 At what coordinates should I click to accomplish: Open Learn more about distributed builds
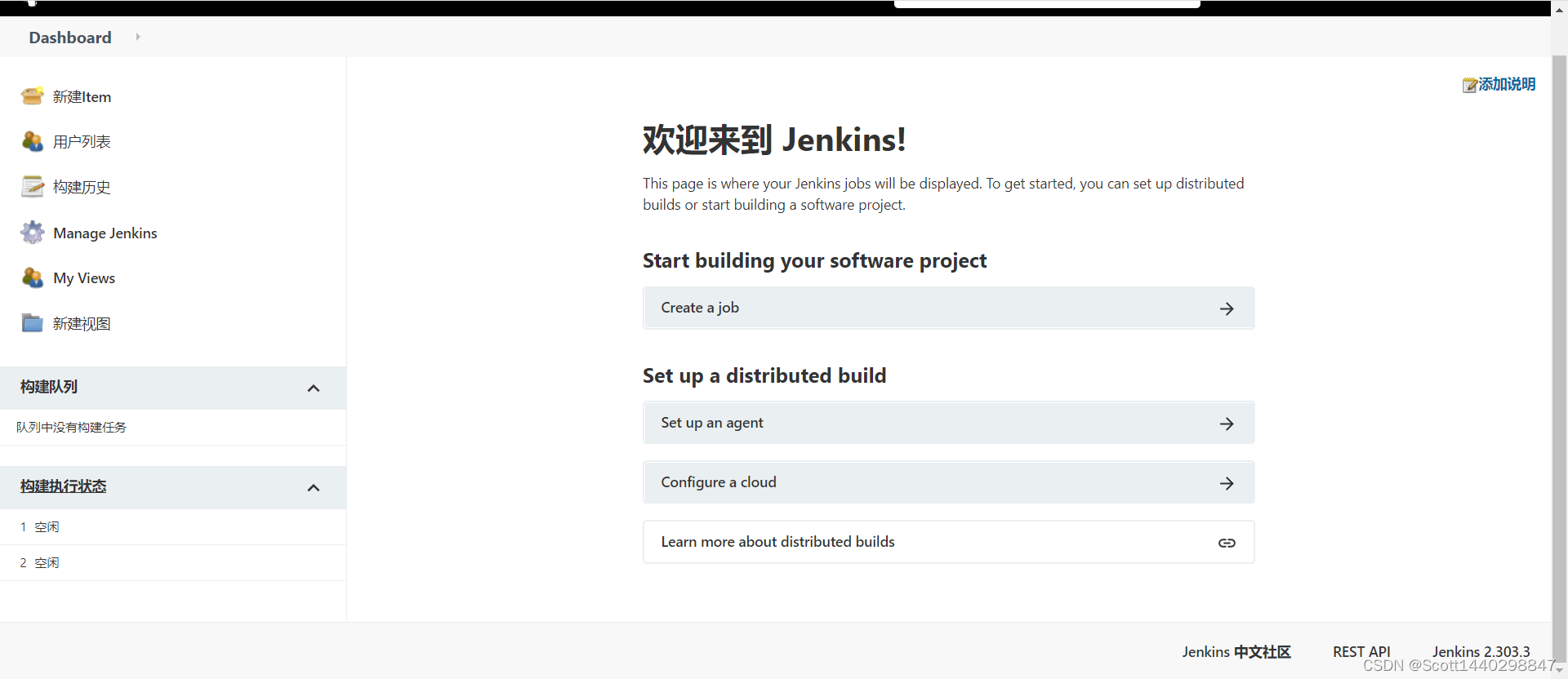[948, 542]
